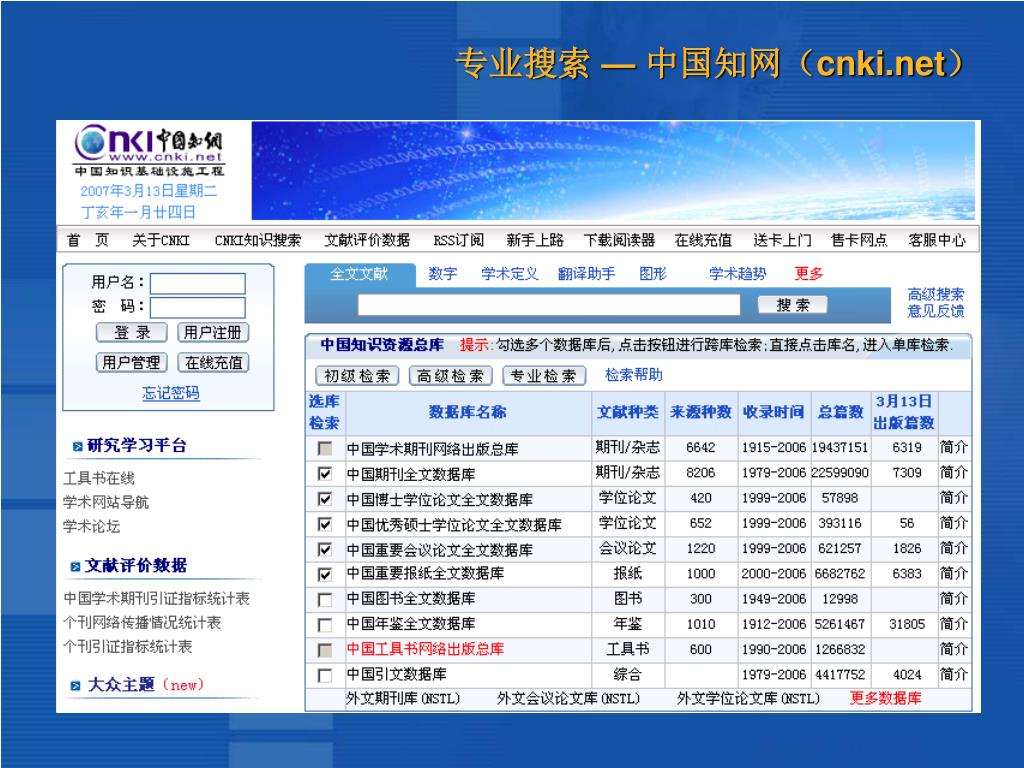This screenshot has height=768, width=1024.
Task: Switch to the 数字 search tab
Action: tap(443, 274)
